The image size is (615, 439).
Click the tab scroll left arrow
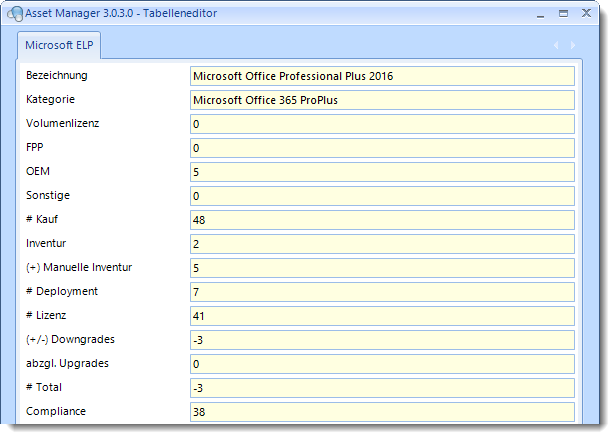click(x=556, y=45)
